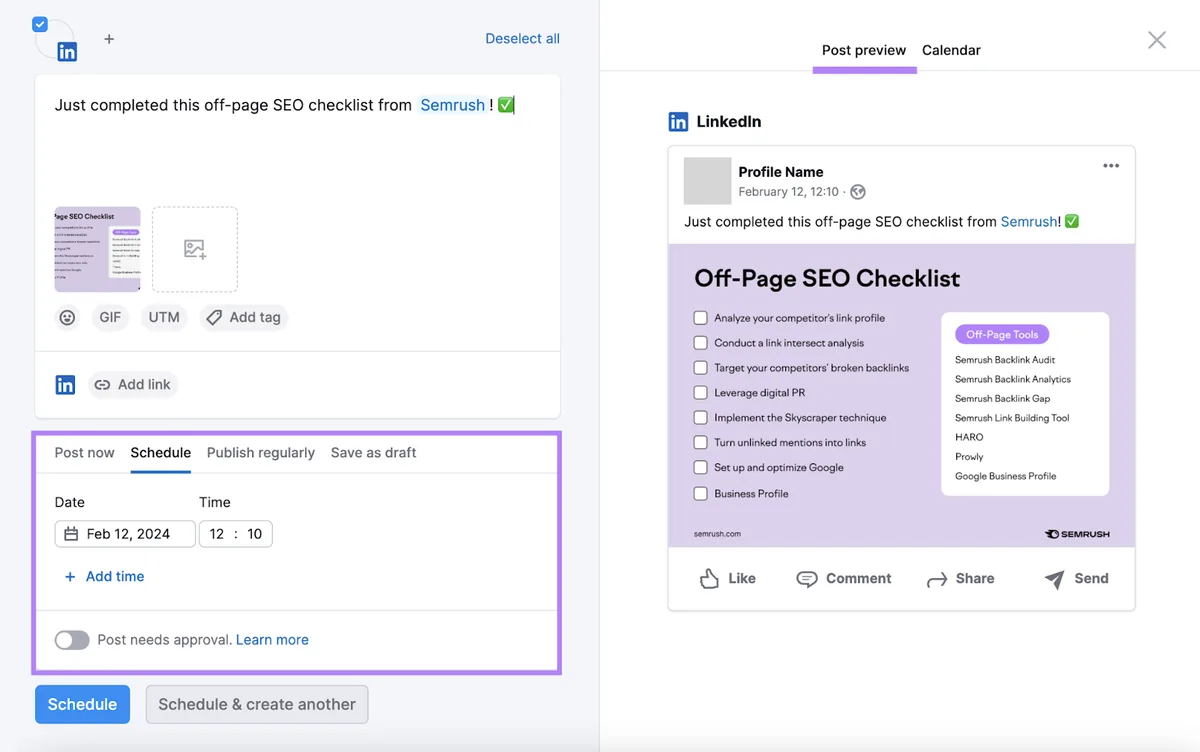This screenshot has height=752, width=1200.
Task: Toggle Post needs approval switch
Action: pyautogui.click(x=72, y=640)
